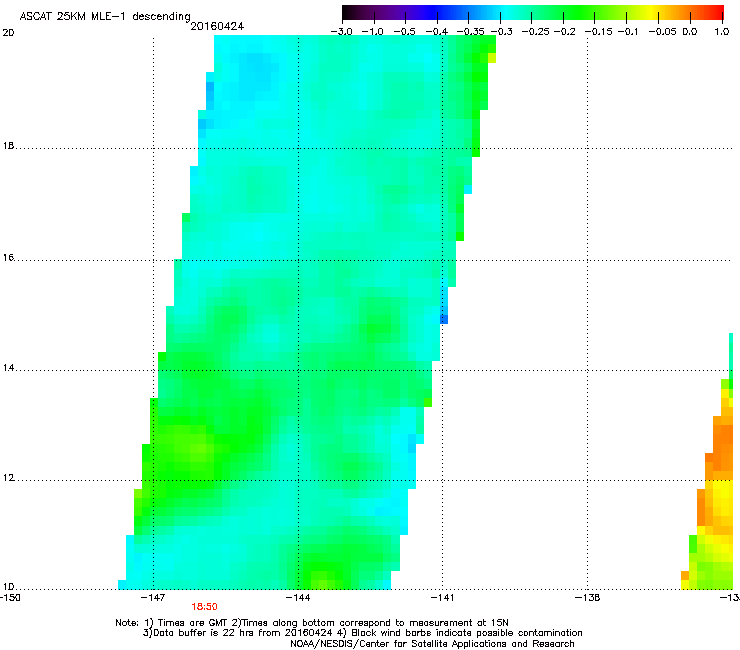Click the title text "ASCAT 25KM MLE-1 descending"
Screen dimensions: 740x650
point(105,17)
